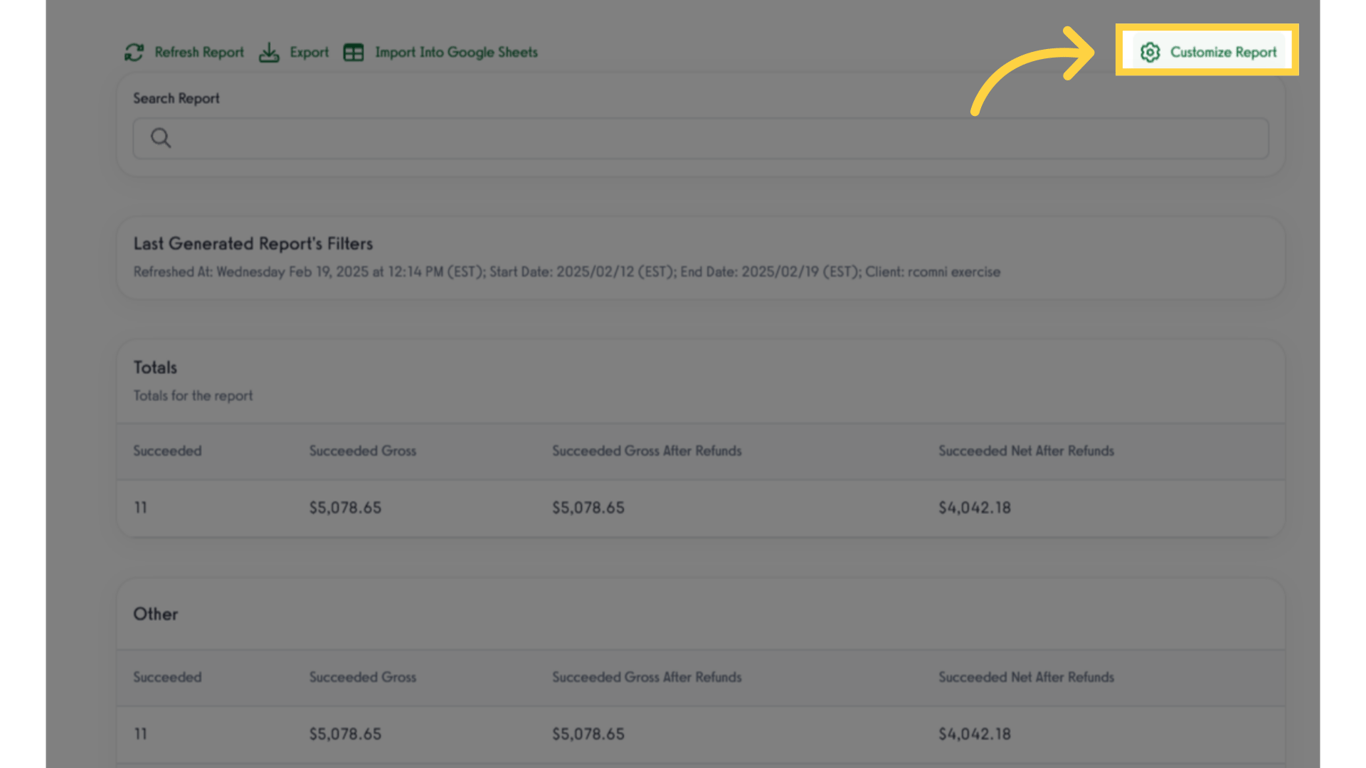Click the magnifier icon in Search Report
Image resolution: width=1366 pixels, height=768 pixels.
[161, 138]
